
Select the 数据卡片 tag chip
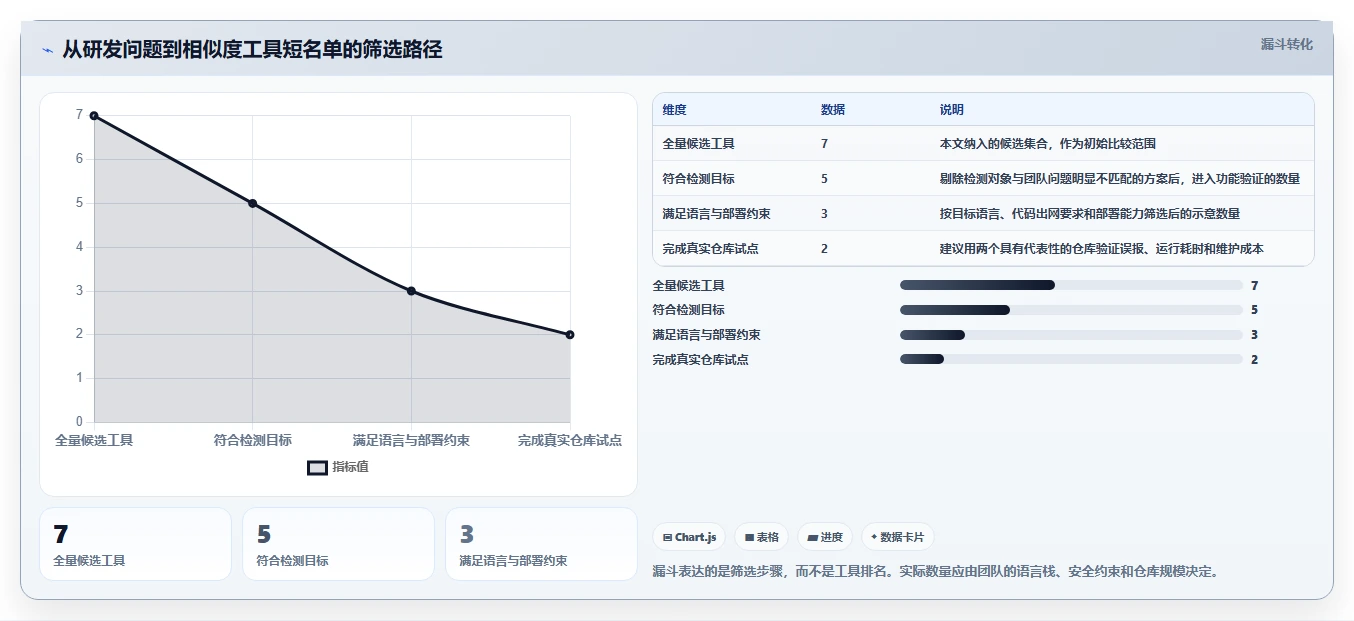pos(898,537)
